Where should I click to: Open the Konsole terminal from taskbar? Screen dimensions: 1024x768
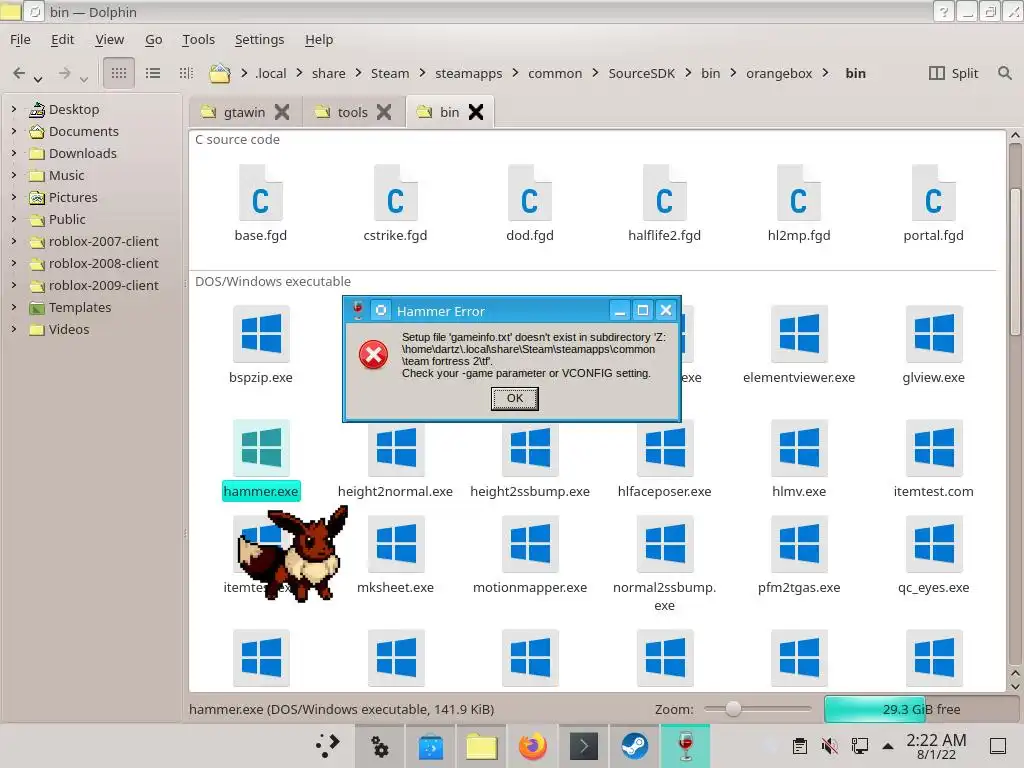(x=583, y=746)
